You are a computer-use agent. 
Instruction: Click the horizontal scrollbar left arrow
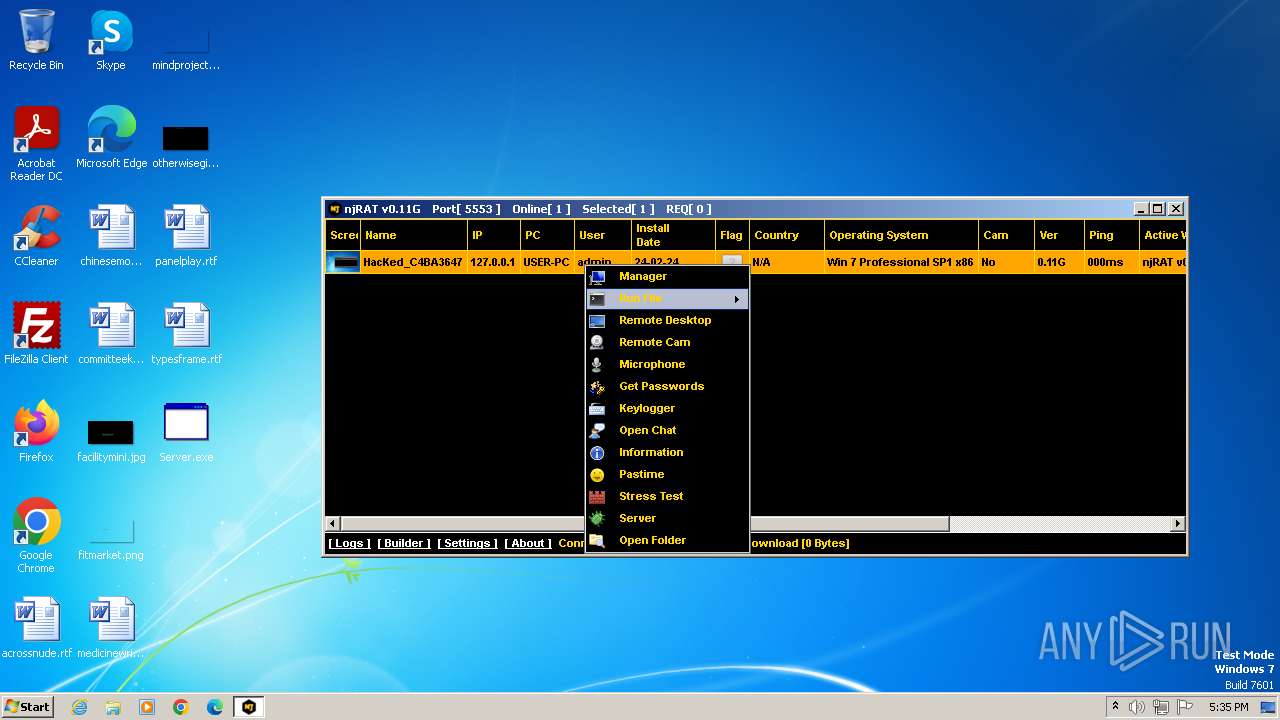[334, 524]
